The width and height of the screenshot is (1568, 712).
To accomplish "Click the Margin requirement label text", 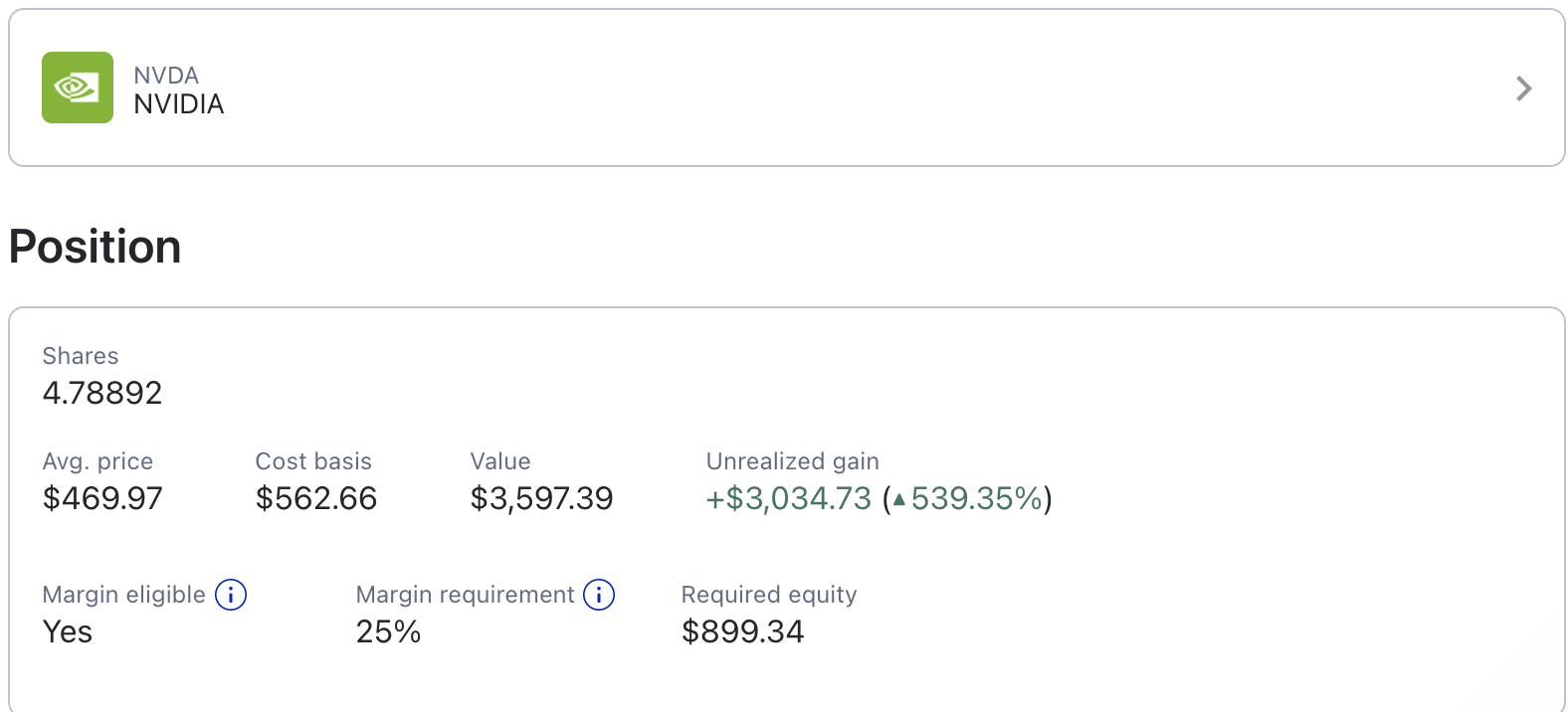I will (x=466, y=595).
